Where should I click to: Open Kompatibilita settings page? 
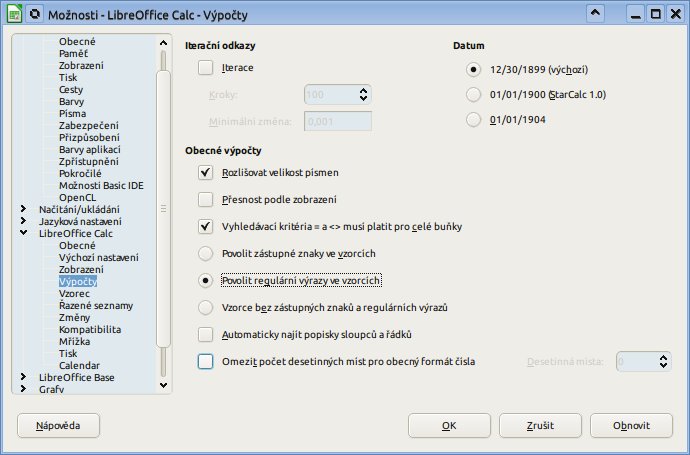point(90,329)
